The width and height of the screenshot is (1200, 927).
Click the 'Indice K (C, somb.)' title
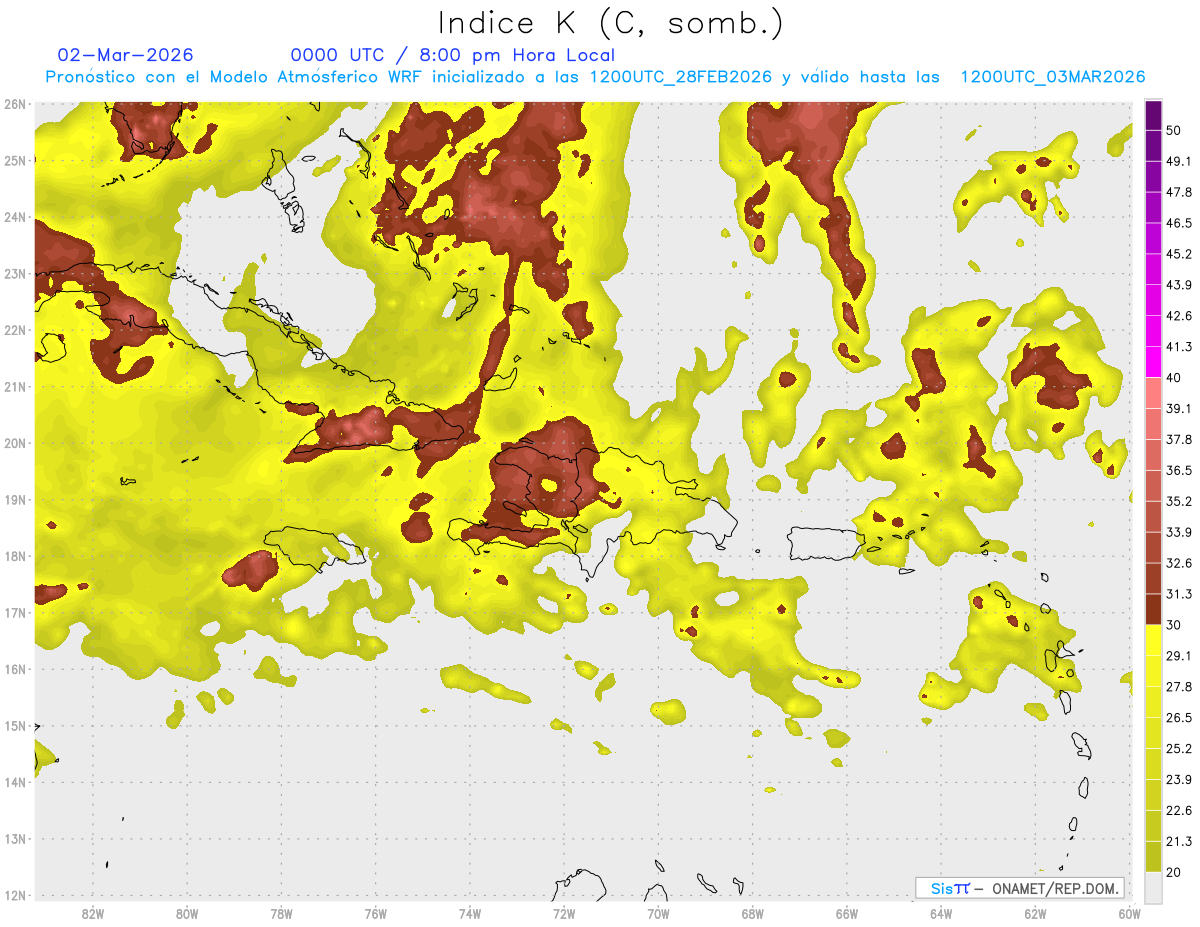pyautogui.click(x=610, y=24)
